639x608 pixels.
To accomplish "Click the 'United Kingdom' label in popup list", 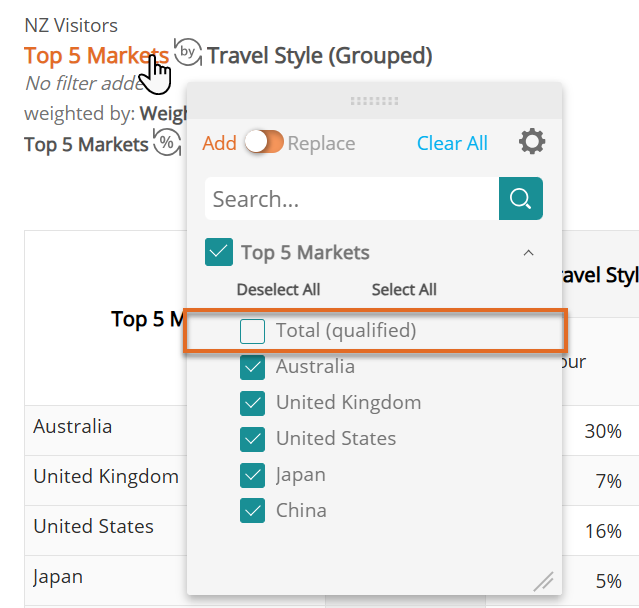I will point(348,403).
